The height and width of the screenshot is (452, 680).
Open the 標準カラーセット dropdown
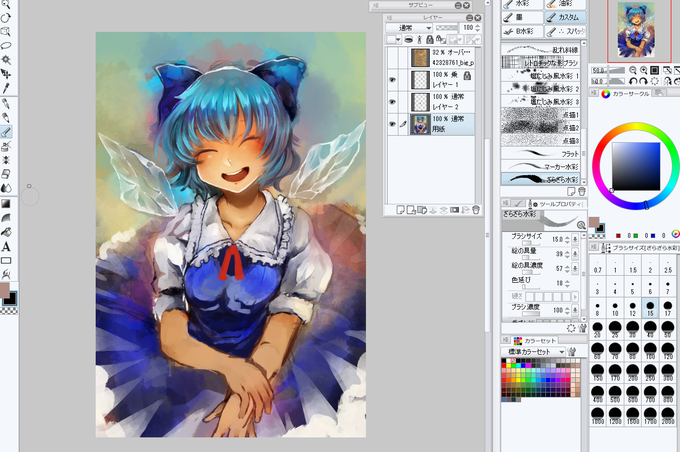click(534, 351)
